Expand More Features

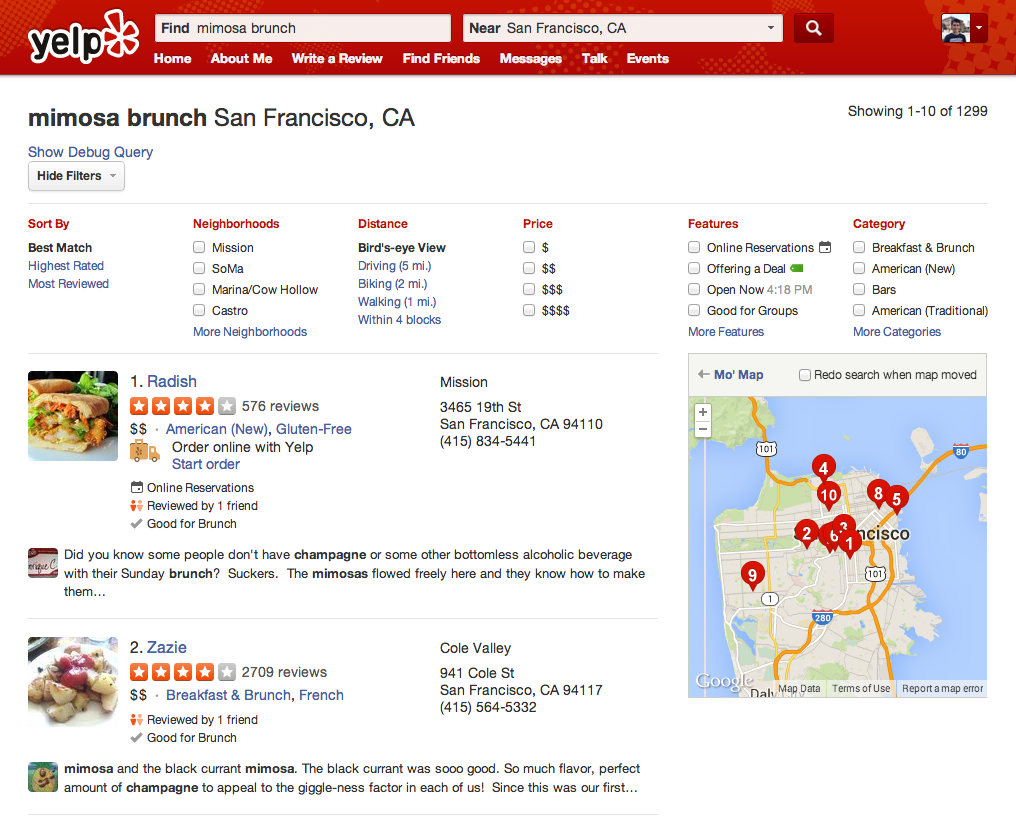(x=726, y=332)
